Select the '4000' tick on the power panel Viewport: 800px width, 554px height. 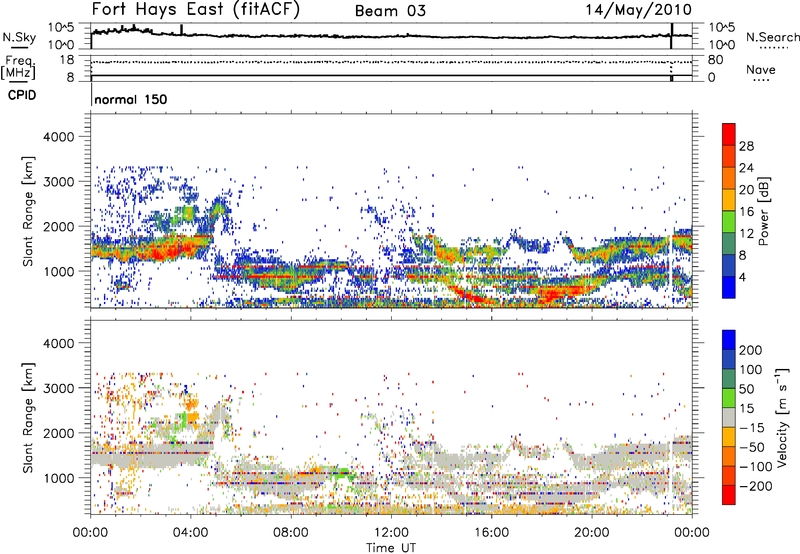58,137
